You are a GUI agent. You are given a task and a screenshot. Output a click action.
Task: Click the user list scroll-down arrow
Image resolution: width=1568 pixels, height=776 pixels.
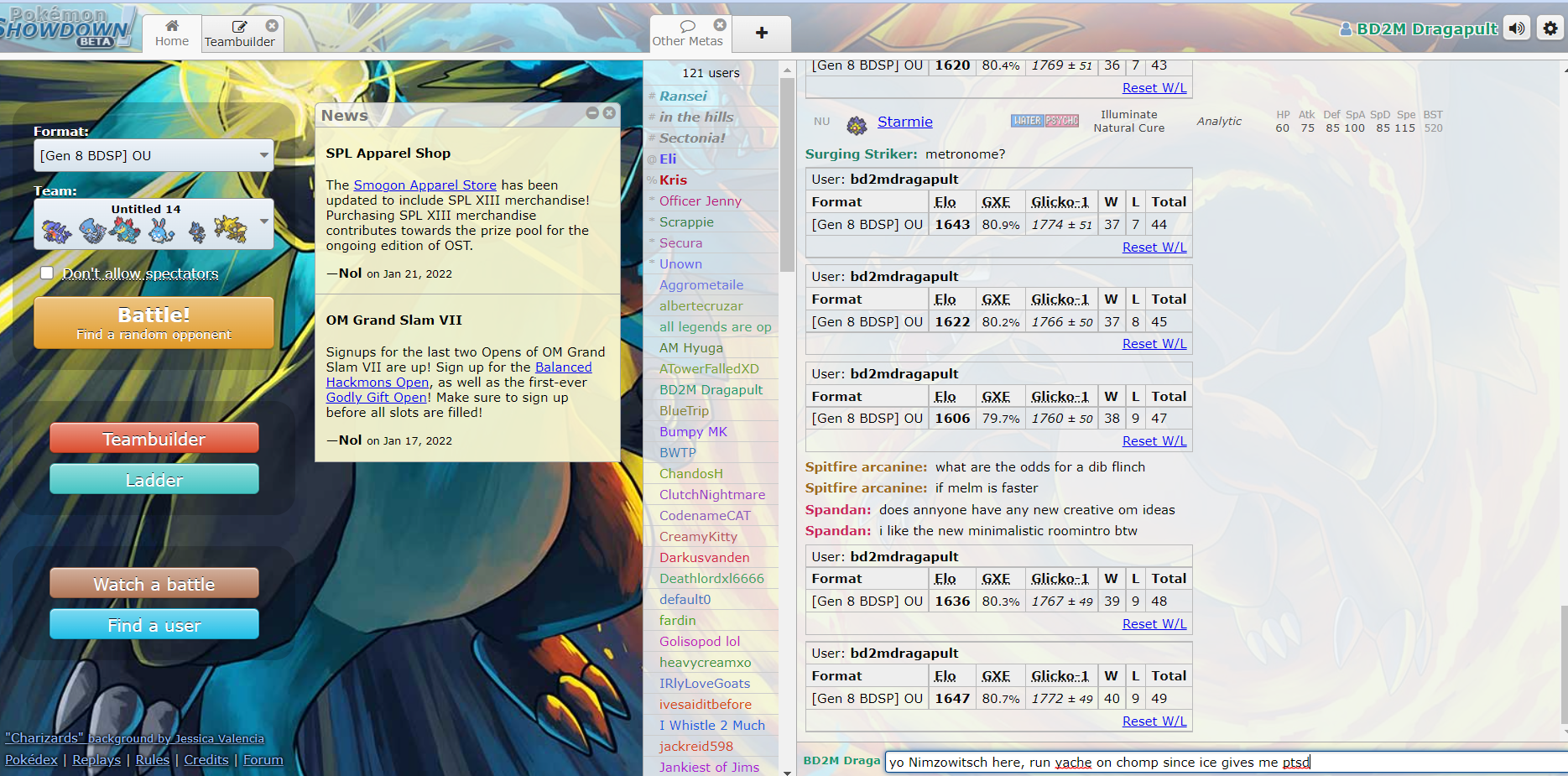(787, 771)
